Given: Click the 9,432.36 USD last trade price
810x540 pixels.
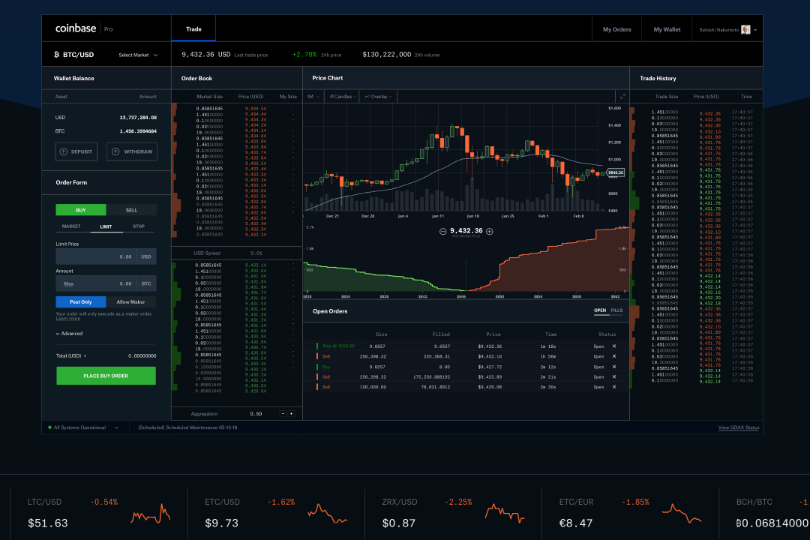Looking at the screenshot, I should (206, 54).
